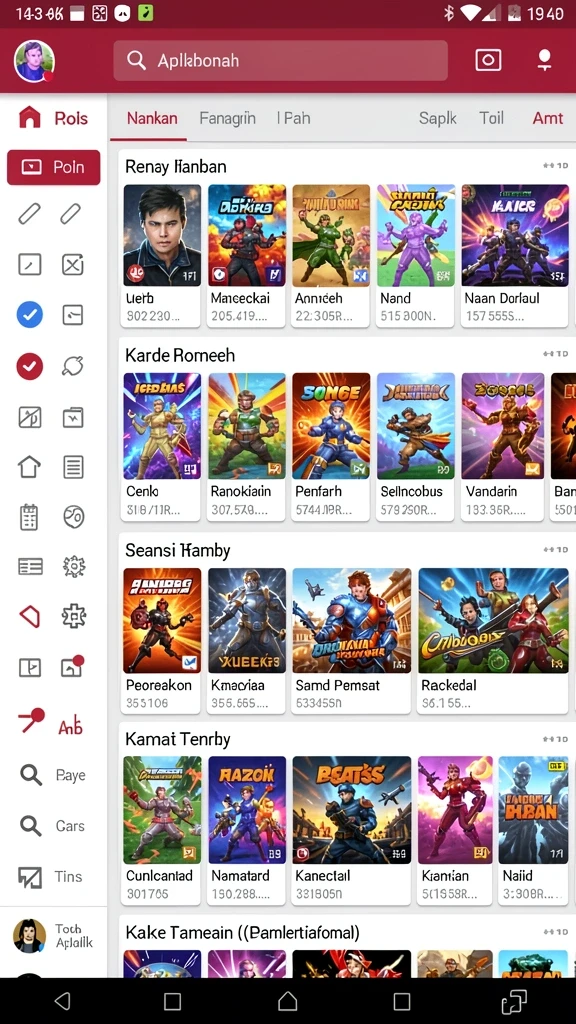Open the Annieeh game card
576x1024 pixels.
[331, 255]
